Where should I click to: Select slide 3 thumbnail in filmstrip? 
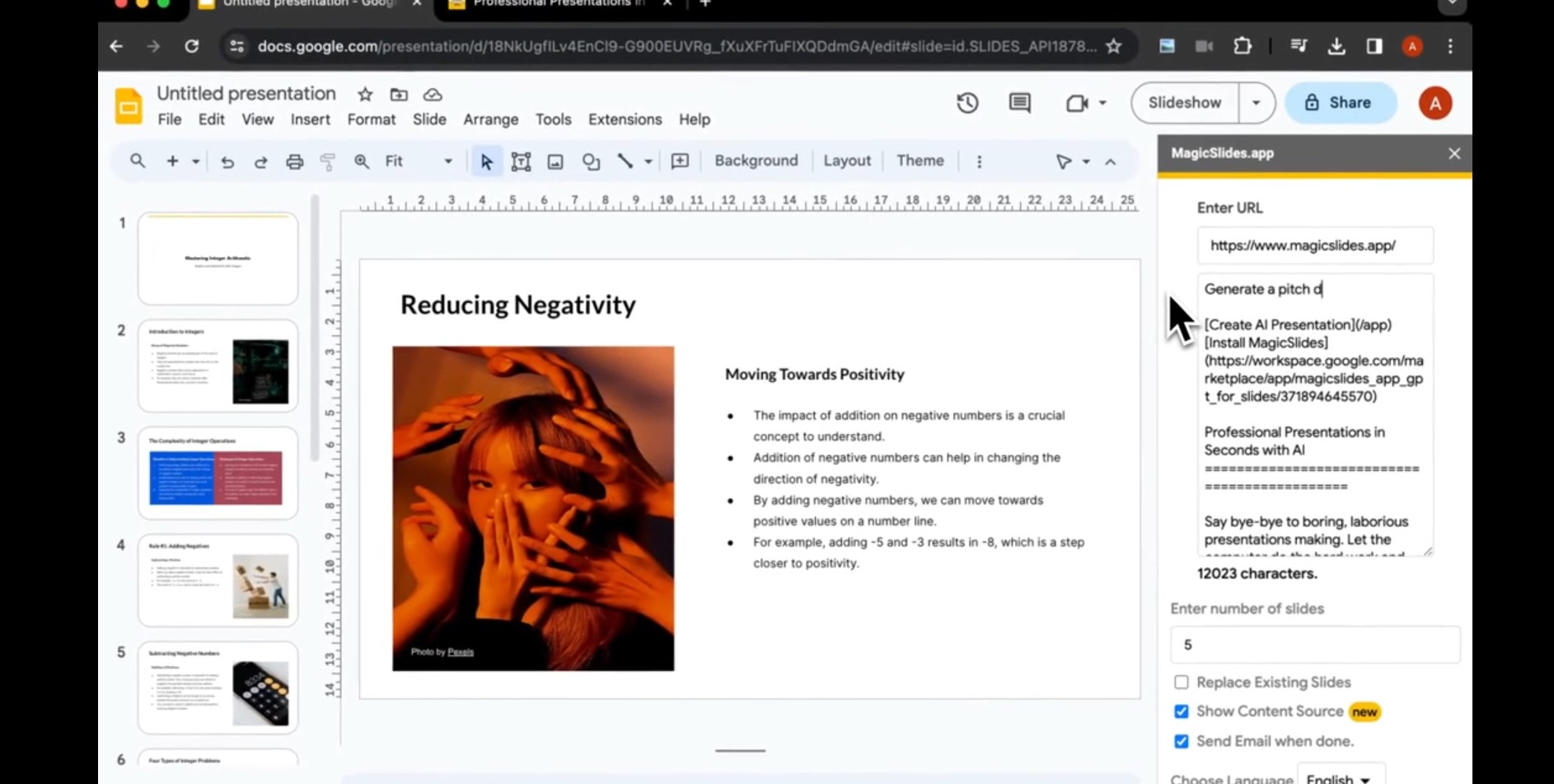[218, 473]
